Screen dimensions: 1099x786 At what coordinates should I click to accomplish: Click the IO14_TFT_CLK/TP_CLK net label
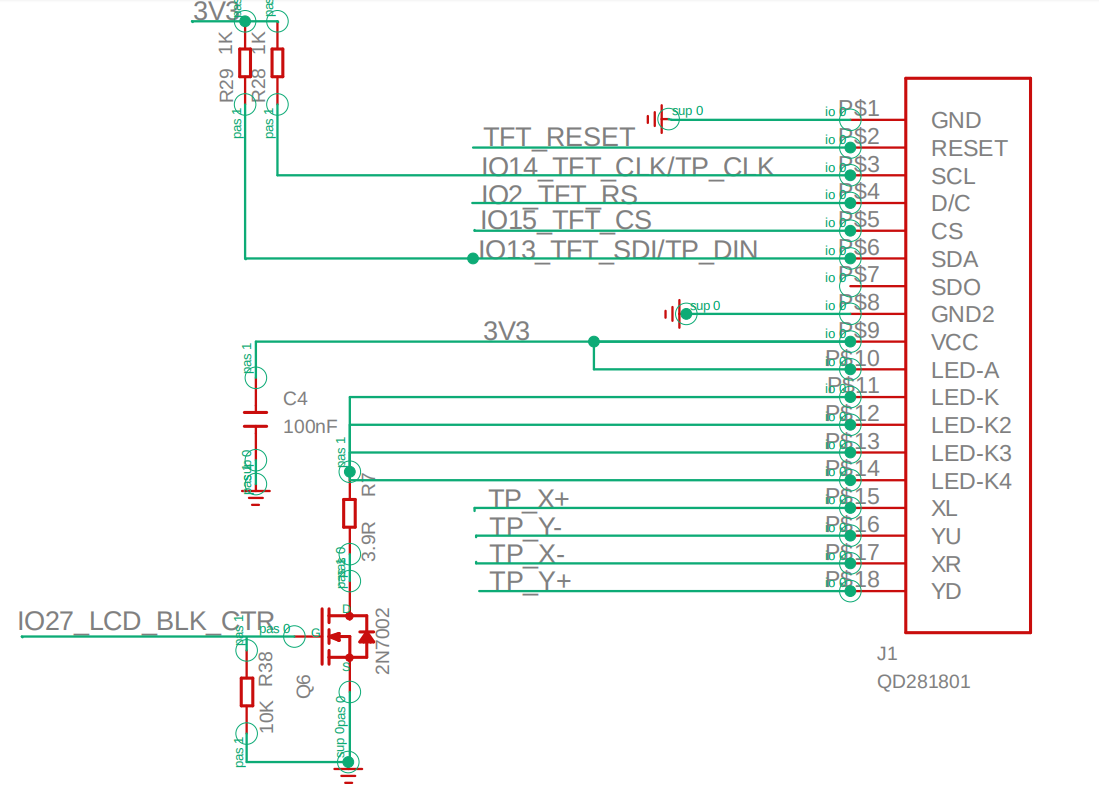point(627,166)
